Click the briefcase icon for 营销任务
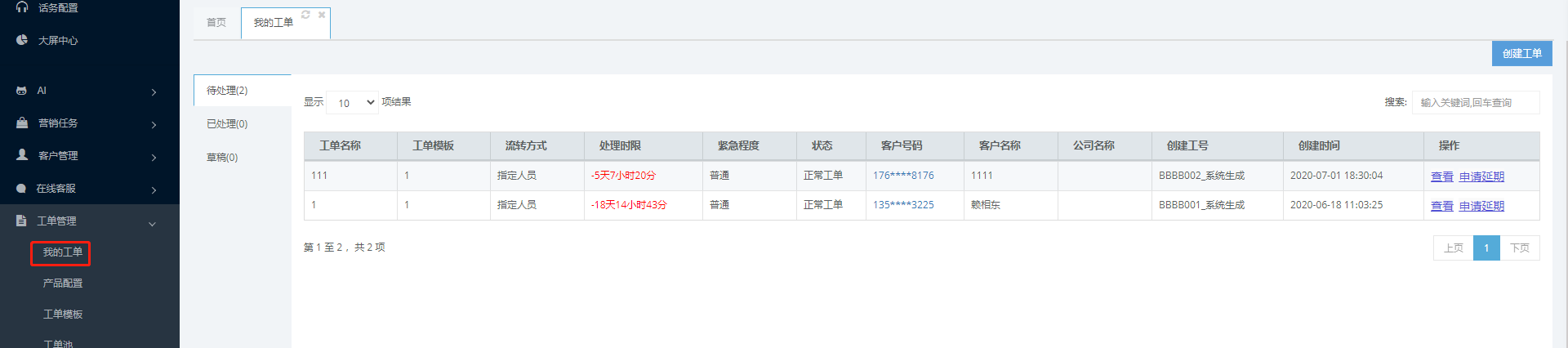This screenshot has height=348, width=1568. (x=22, y=123)
